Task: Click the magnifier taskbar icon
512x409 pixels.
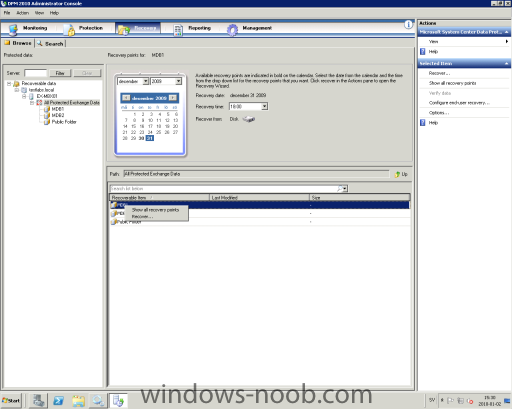Action: (x=98, y=400)
